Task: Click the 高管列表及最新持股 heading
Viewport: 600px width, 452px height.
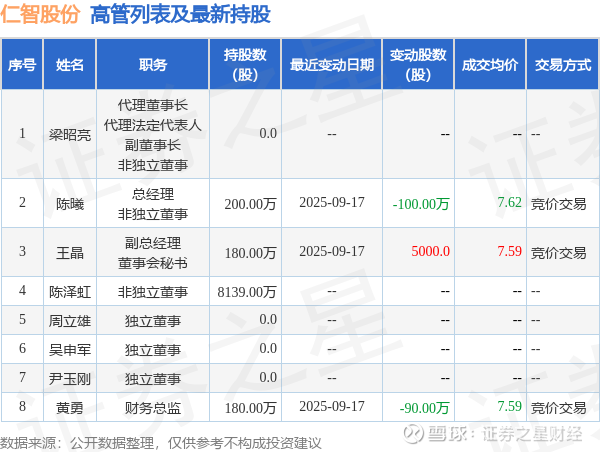Action: pyautogui.click(x=180, y=15)
